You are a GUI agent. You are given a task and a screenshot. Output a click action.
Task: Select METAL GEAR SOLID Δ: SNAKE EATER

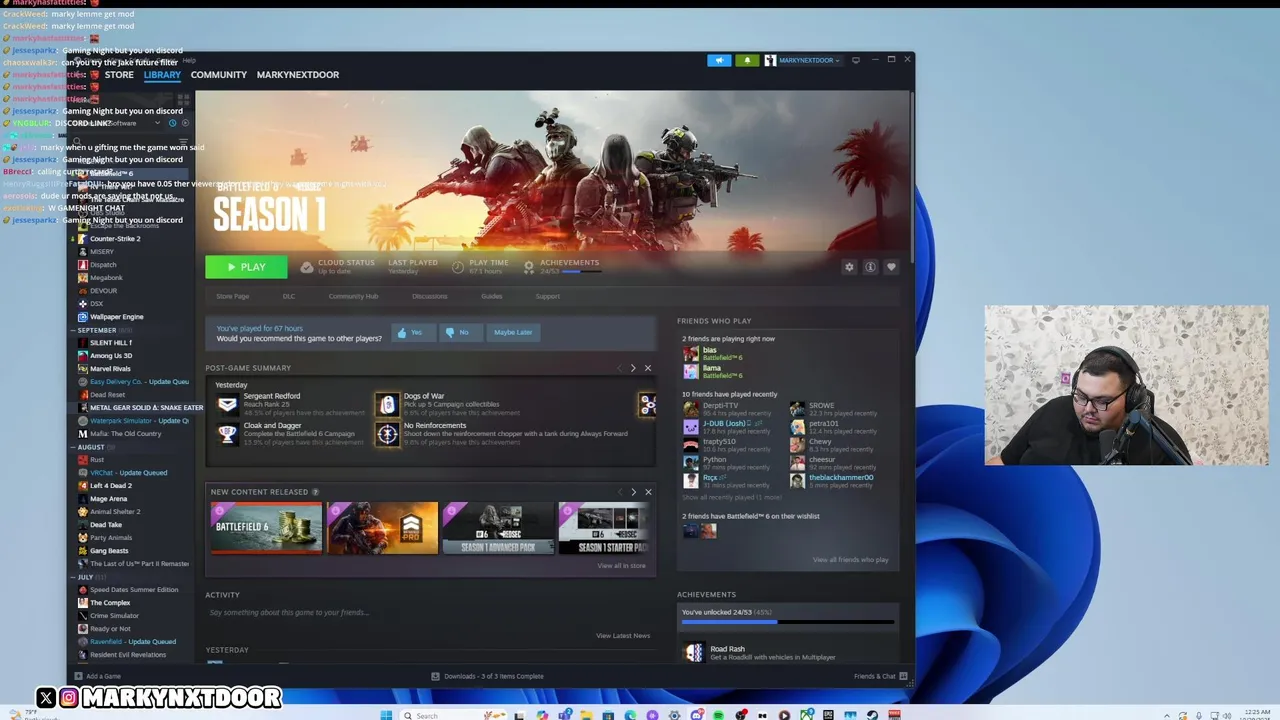(x=139, y=408)
